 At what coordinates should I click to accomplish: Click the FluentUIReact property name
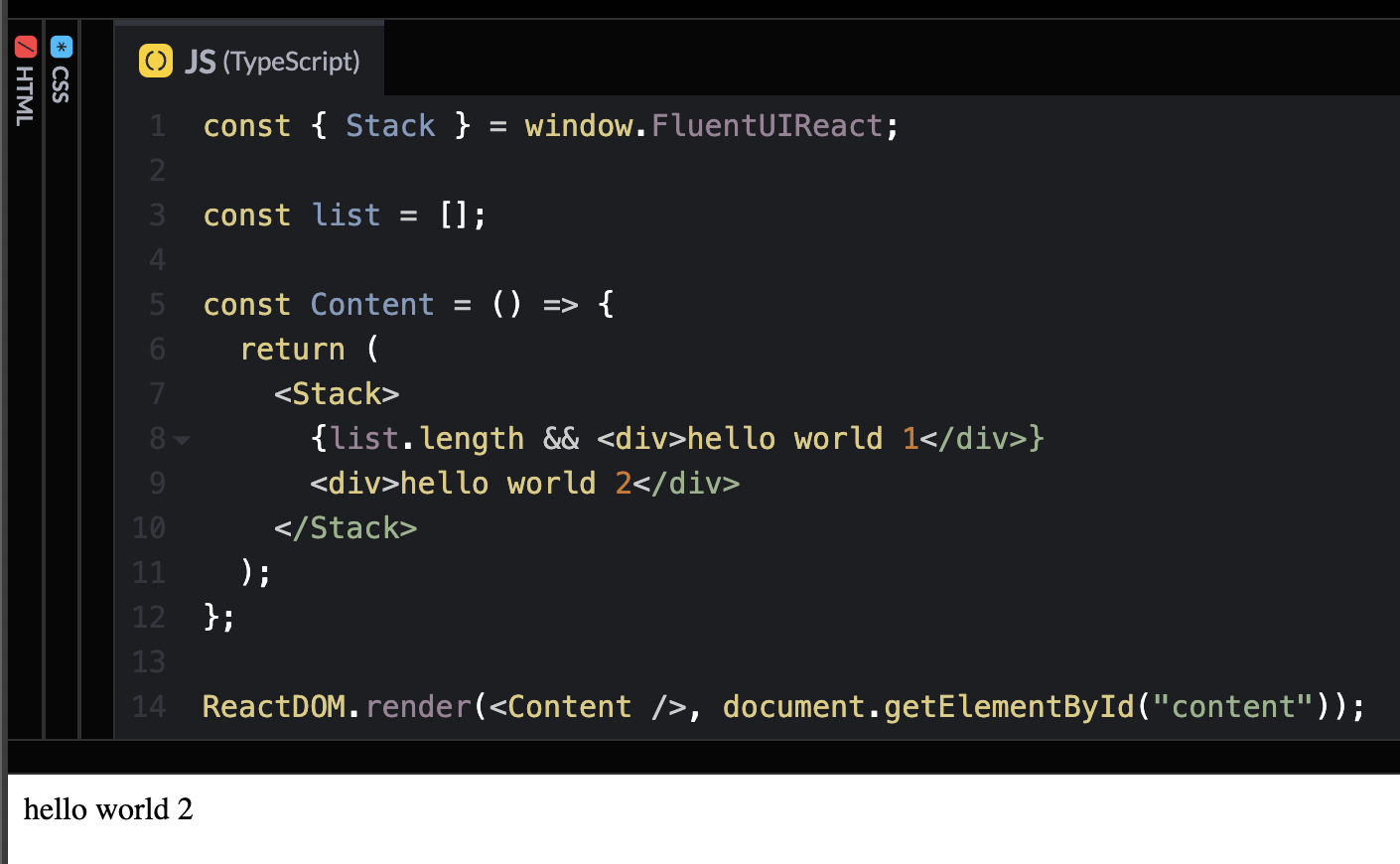coord(770,125)
